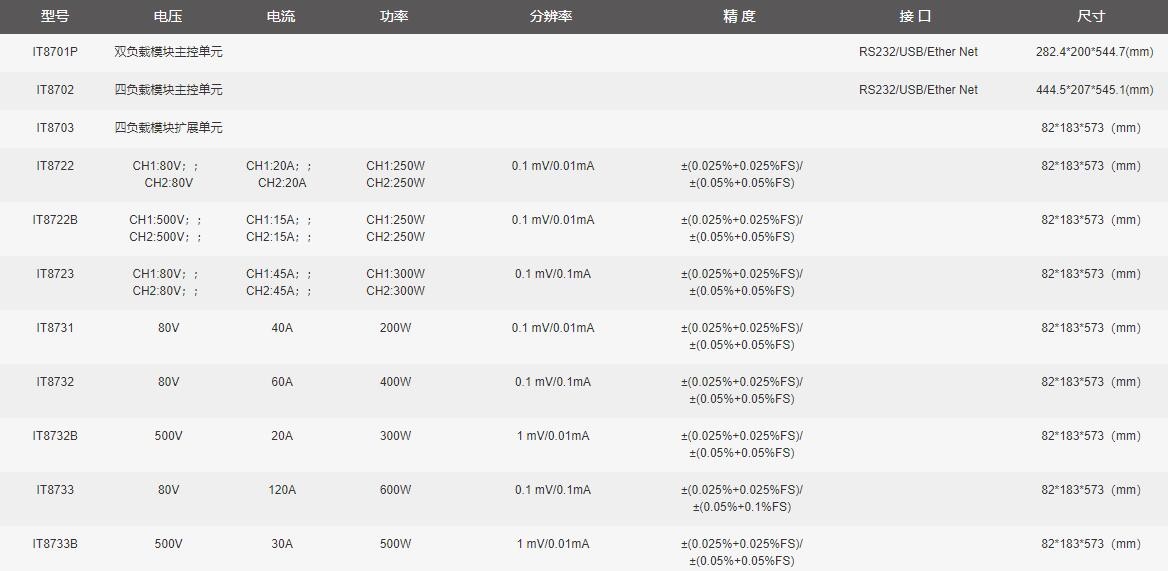Image resolution: width=1168 pixels, height=571 pixels.
Task: Click 四负载模块主控单元 description text
Action: [x=168, y=89]
